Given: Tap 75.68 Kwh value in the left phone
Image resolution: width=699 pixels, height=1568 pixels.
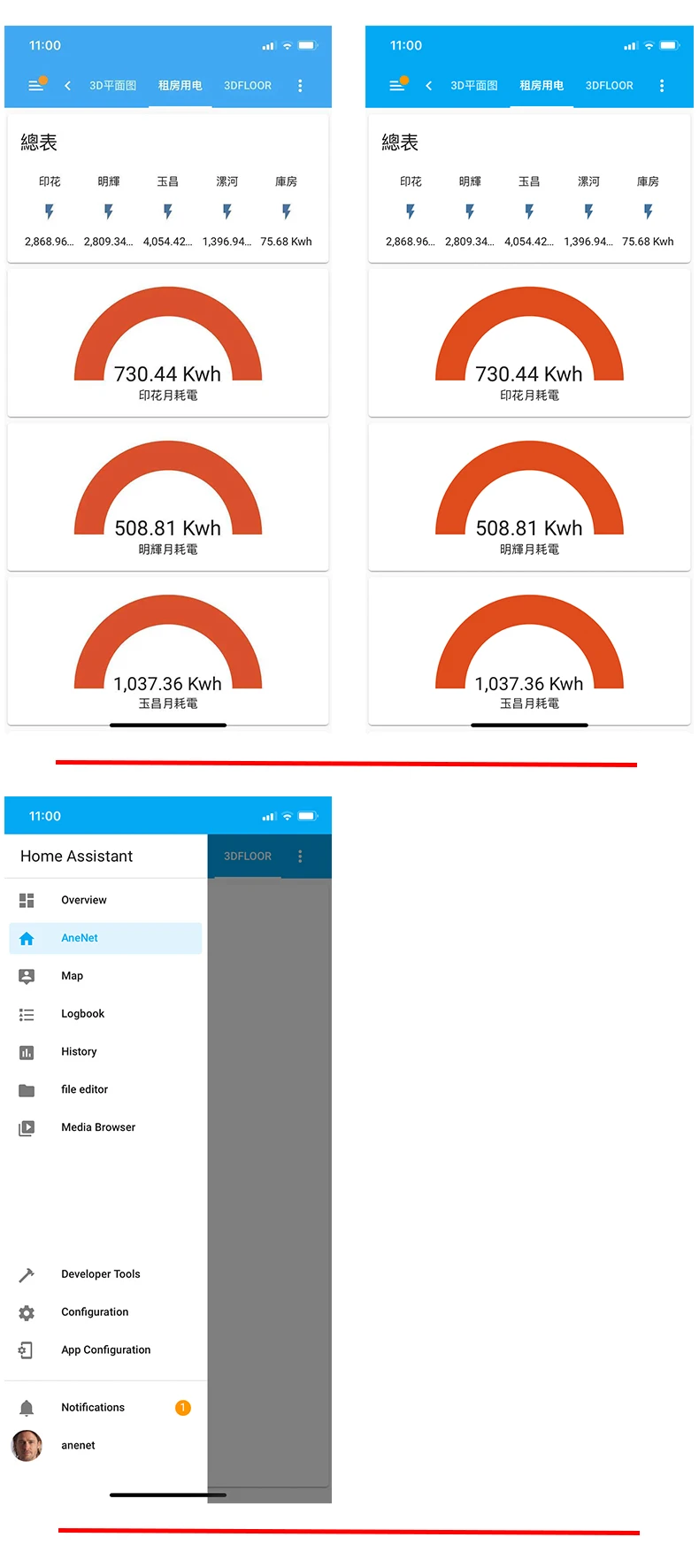Looking at the screenshot, I should pyautogui.click(x=287, y=242).
